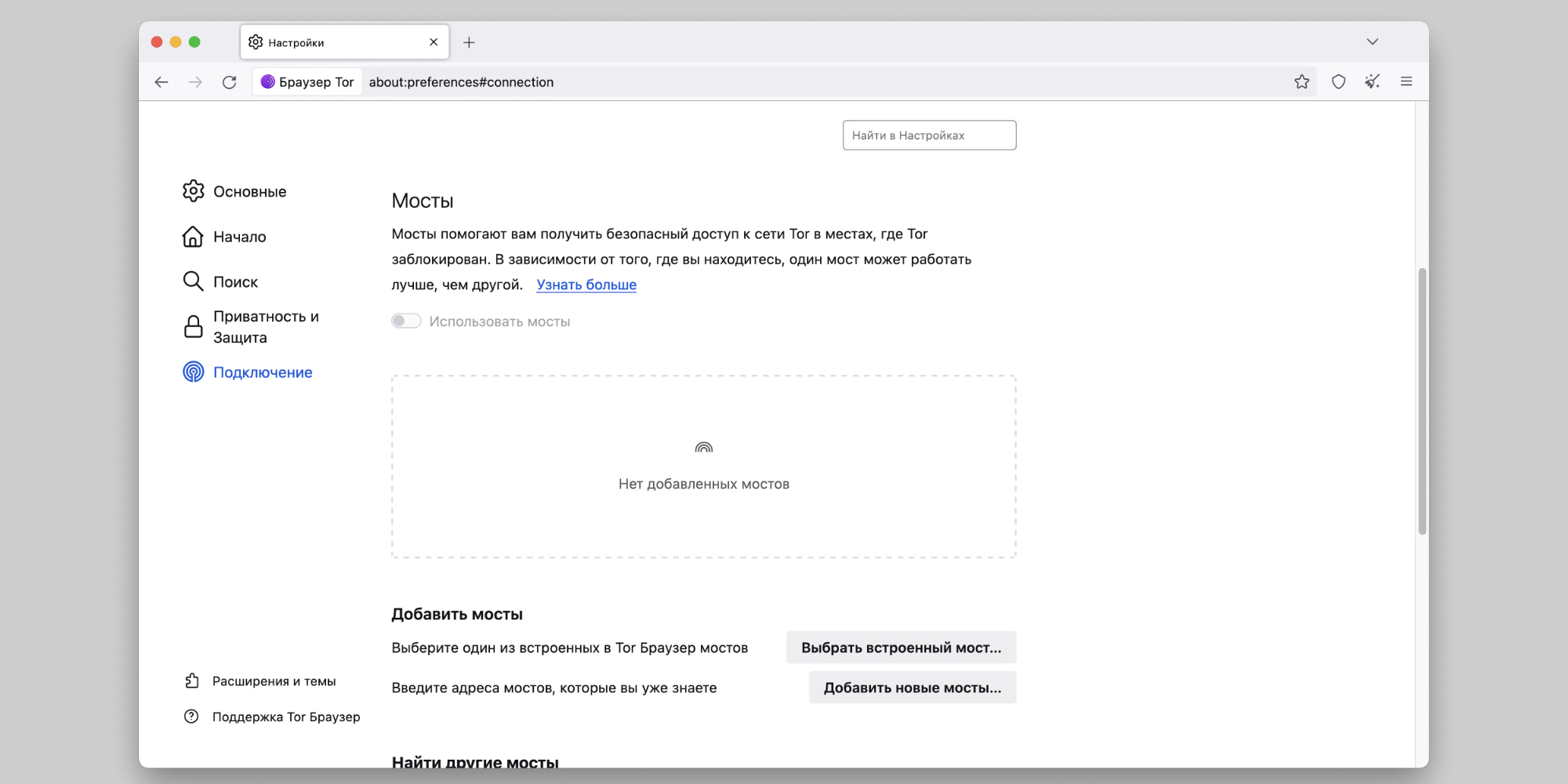Click the support question mark icon
The image size is (1568, 784).
191,717
